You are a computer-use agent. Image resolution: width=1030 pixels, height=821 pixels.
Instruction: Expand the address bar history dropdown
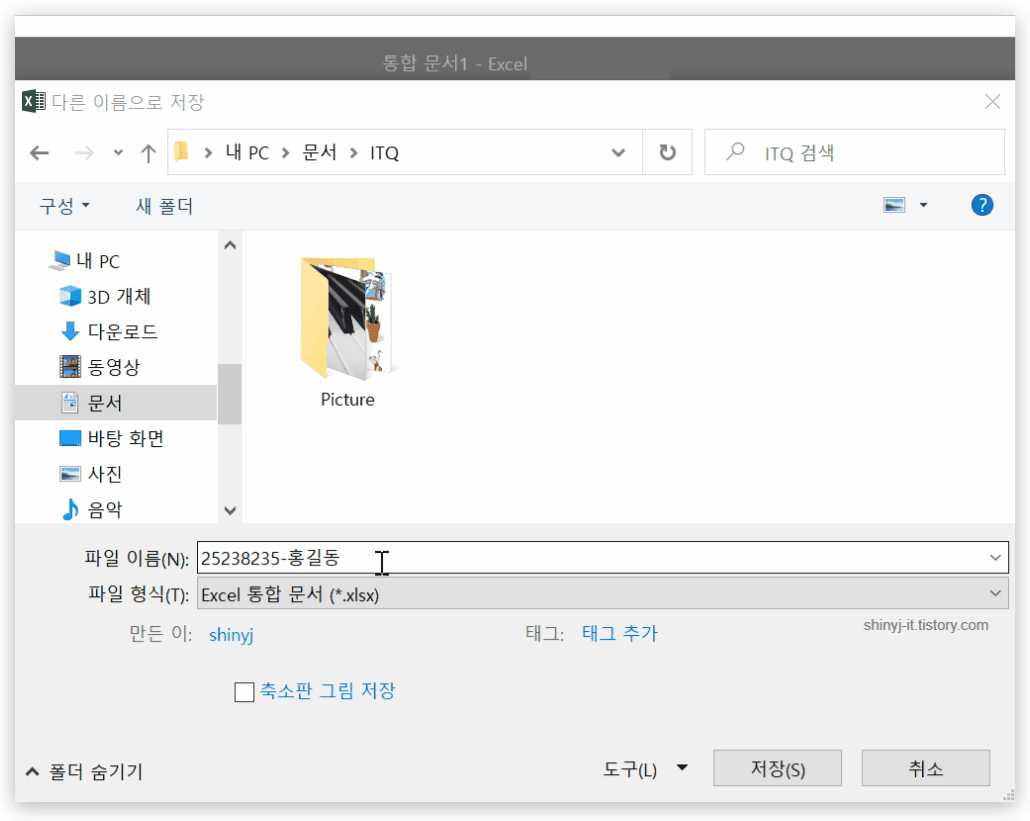tap(618, 153)
